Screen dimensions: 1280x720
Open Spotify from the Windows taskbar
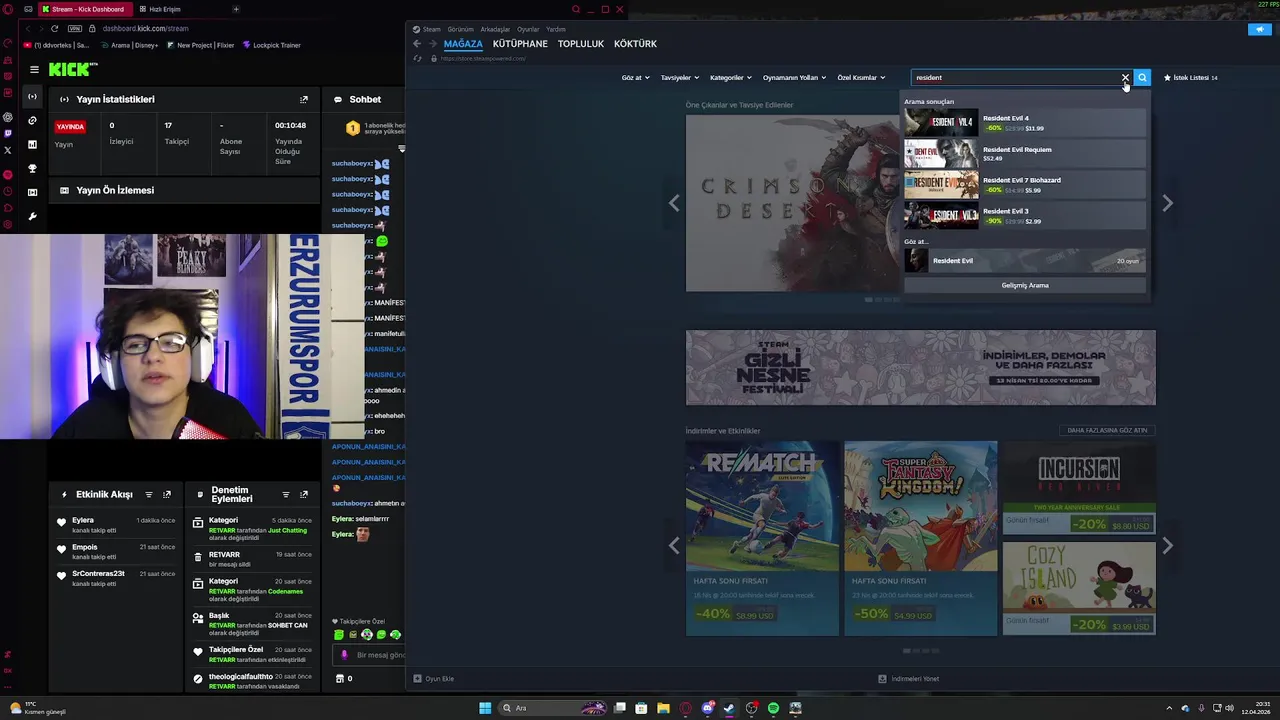pyautogui.click(x=773, y=708)
